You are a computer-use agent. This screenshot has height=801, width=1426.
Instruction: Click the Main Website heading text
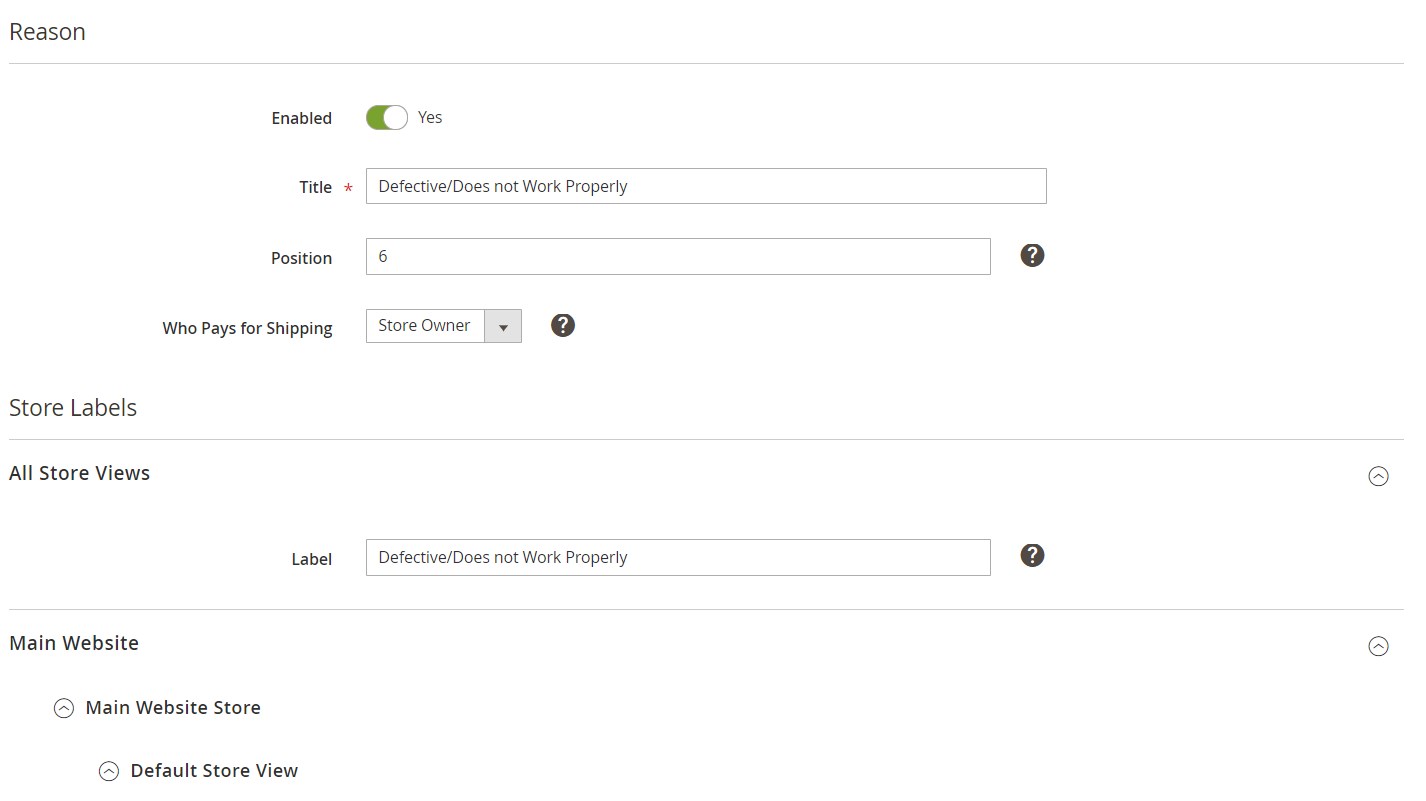tap(74, 643)
